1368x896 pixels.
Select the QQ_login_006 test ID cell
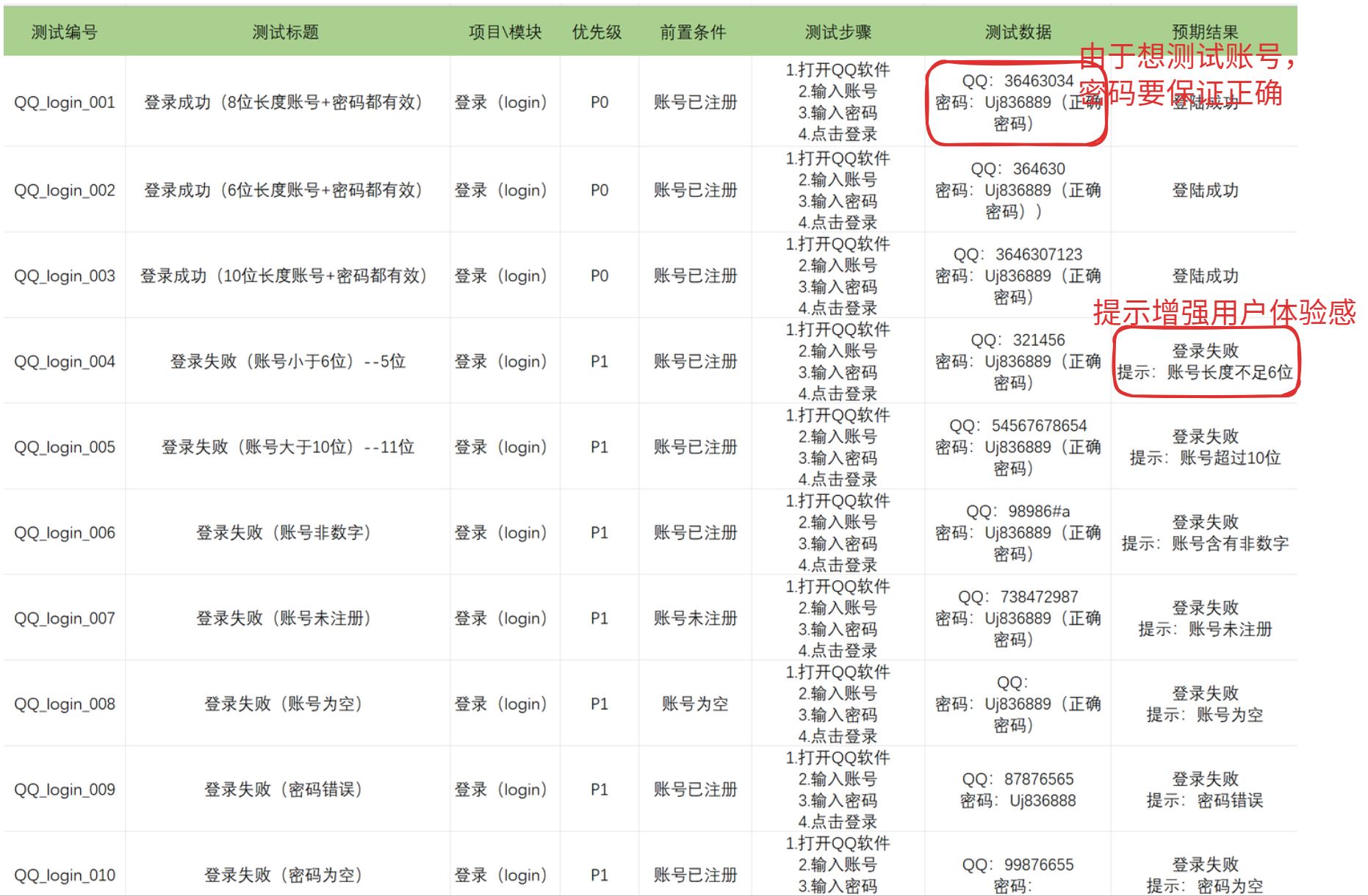65,532
